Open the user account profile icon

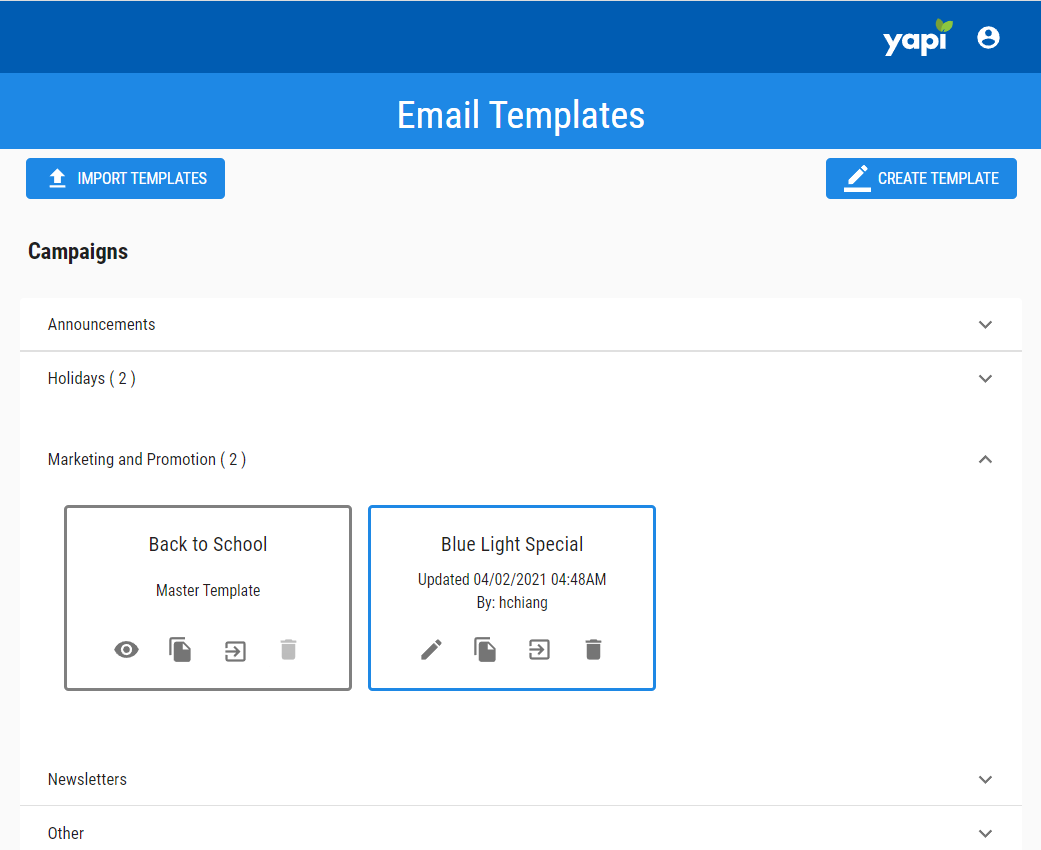(x=988, y=37)
